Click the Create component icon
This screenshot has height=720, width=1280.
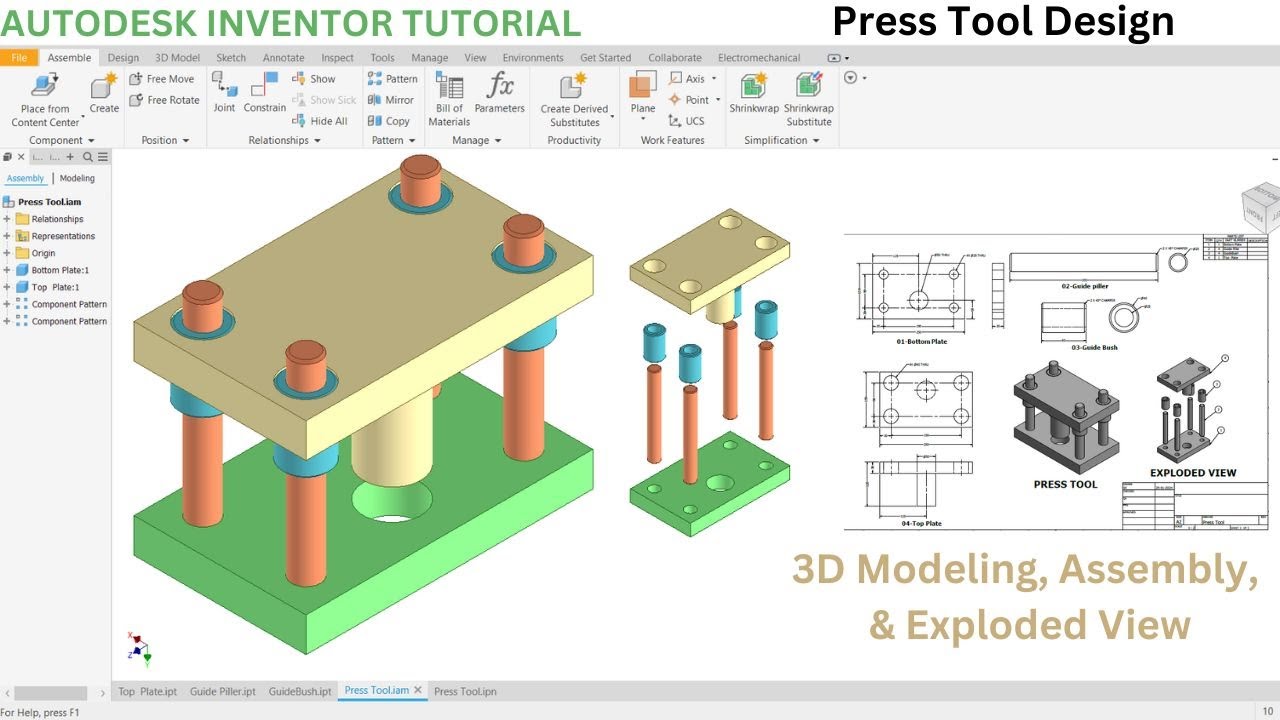(x=104, y=86)
